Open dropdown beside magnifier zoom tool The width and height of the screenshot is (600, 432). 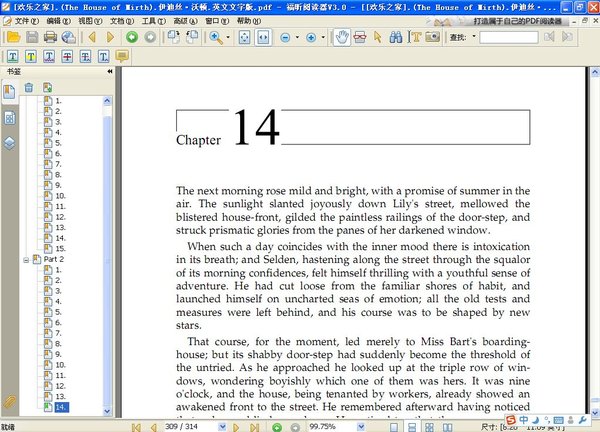[x=228, y=37]
